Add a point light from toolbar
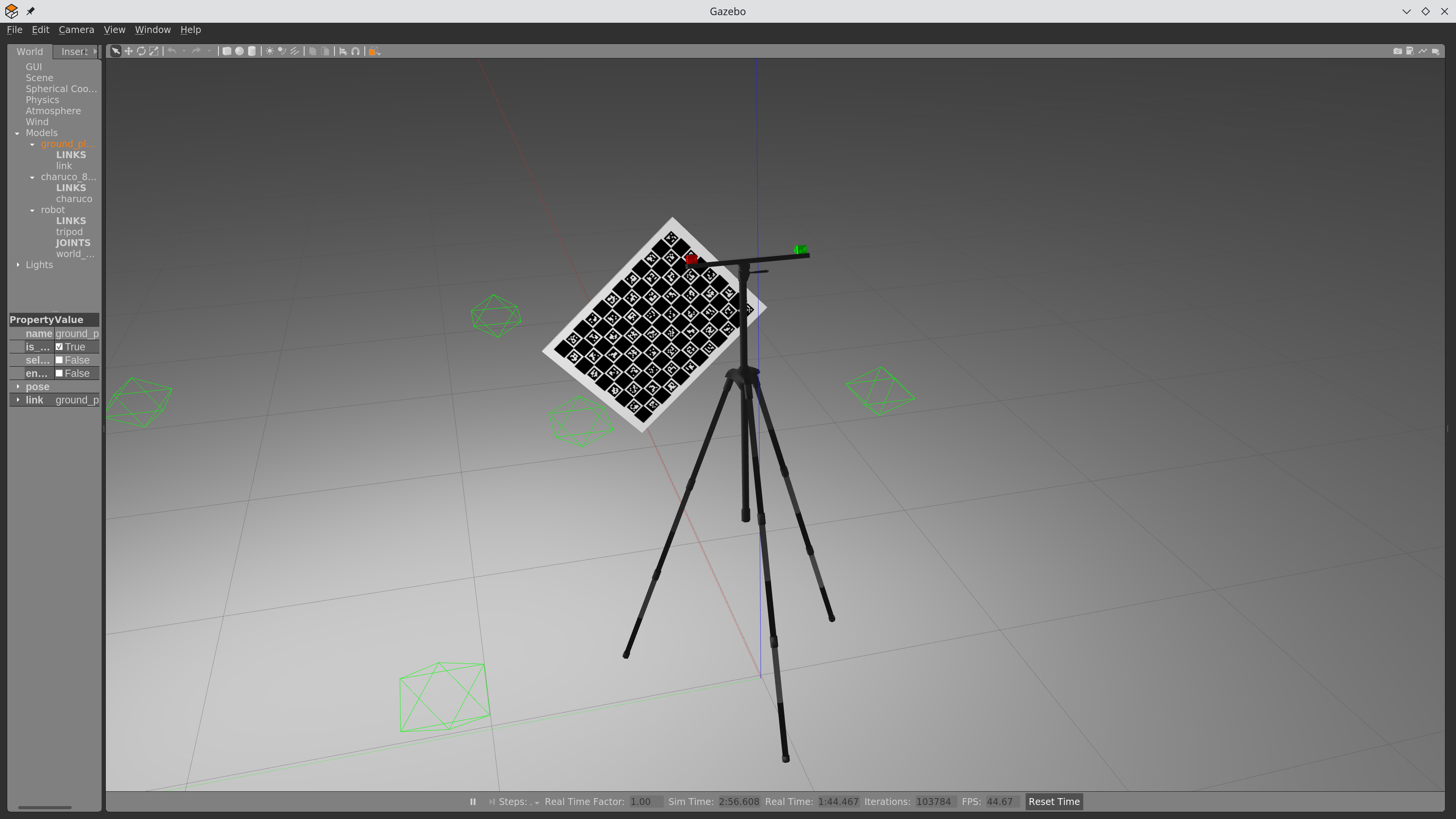This screenshot has height=819, width=1456. click(270, 52)
